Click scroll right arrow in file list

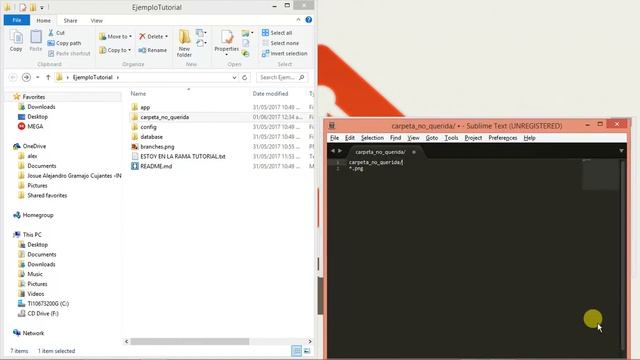pos(310,341)
